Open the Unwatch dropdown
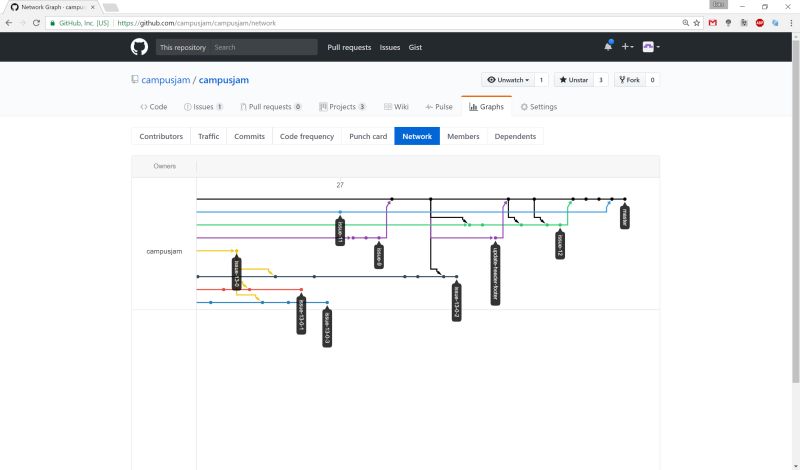Screen dimensions: 800x470 point(508,80)
